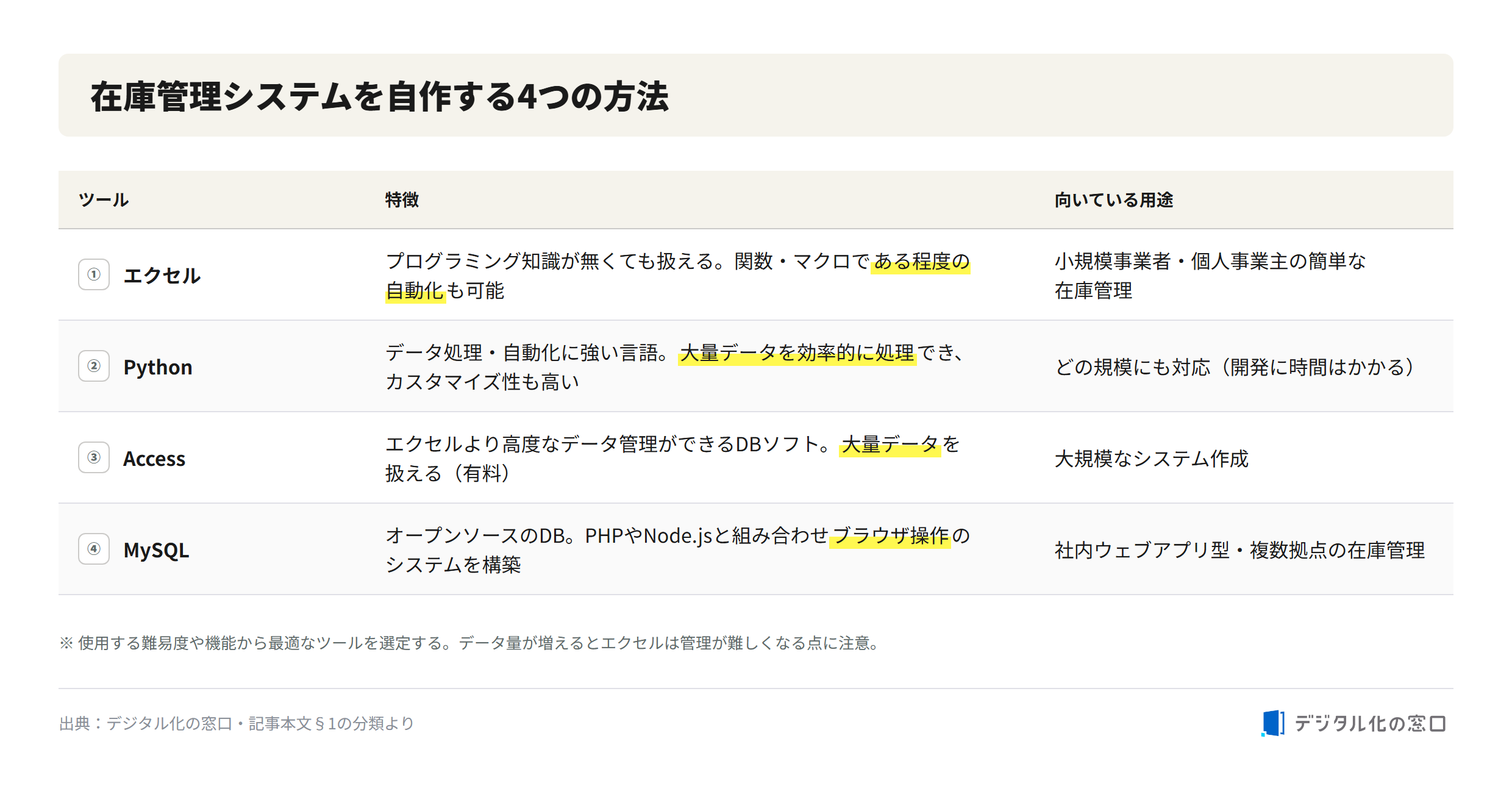Click the ツール column header

click(x=104, y=200)
